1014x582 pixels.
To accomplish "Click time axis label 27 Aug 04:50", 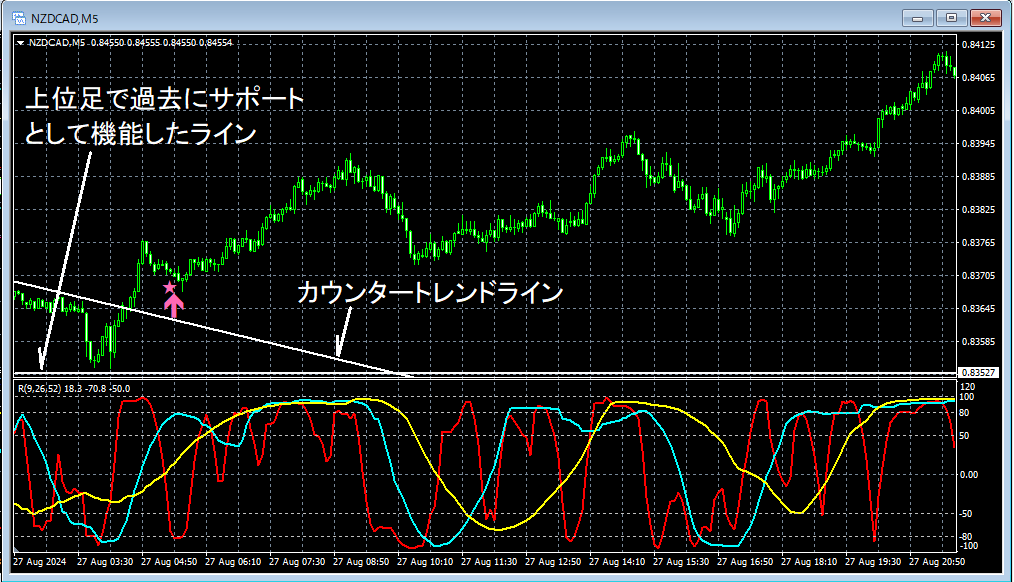I will point(169,562).
